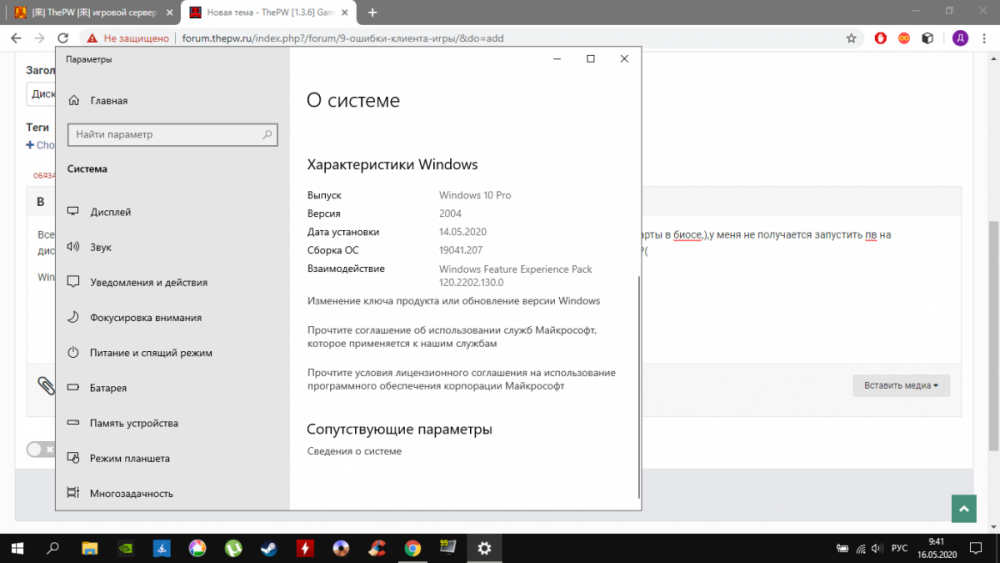The height and width of the screenshot is (563, 1000).
Task: Toggle the switch below the forum editor
Action: click(41, 449)
